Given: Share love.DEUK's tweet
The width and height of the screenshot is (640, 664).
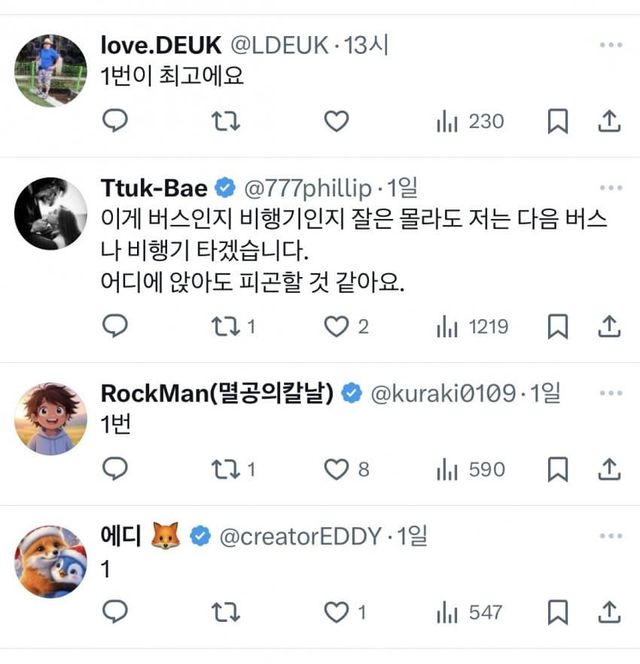Looking at the screenshot, I should 608,122.
